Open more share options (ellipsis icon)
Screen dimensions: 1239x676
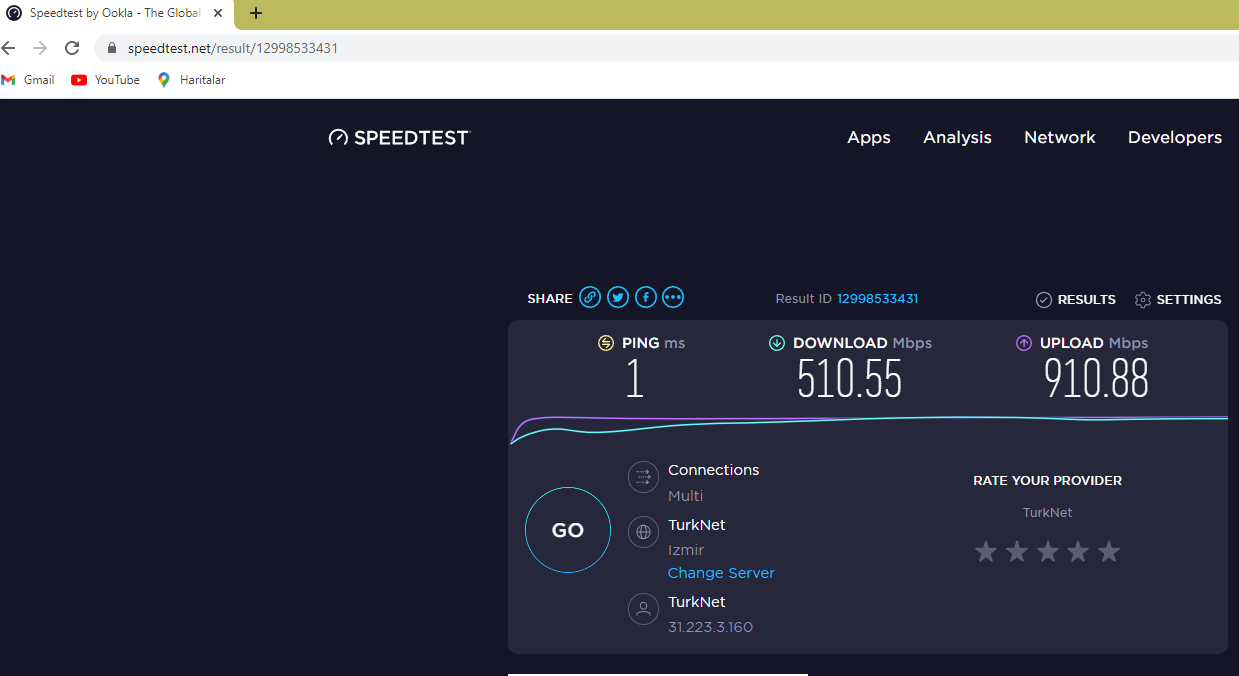[x=673, y=297]
